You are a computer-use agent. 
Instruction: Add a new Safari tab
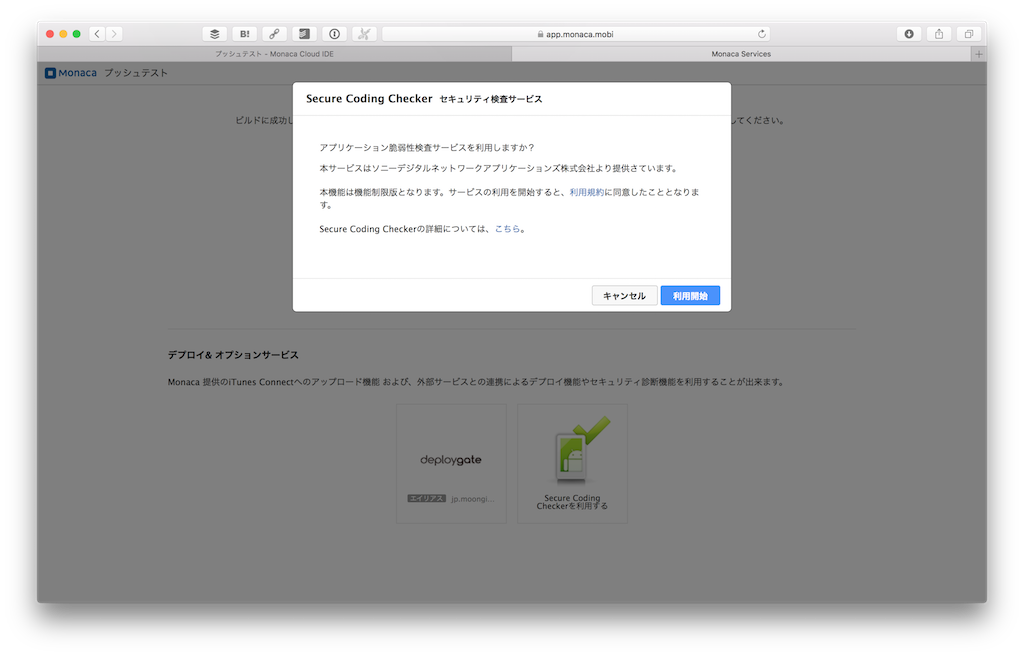tap(978, 54)
